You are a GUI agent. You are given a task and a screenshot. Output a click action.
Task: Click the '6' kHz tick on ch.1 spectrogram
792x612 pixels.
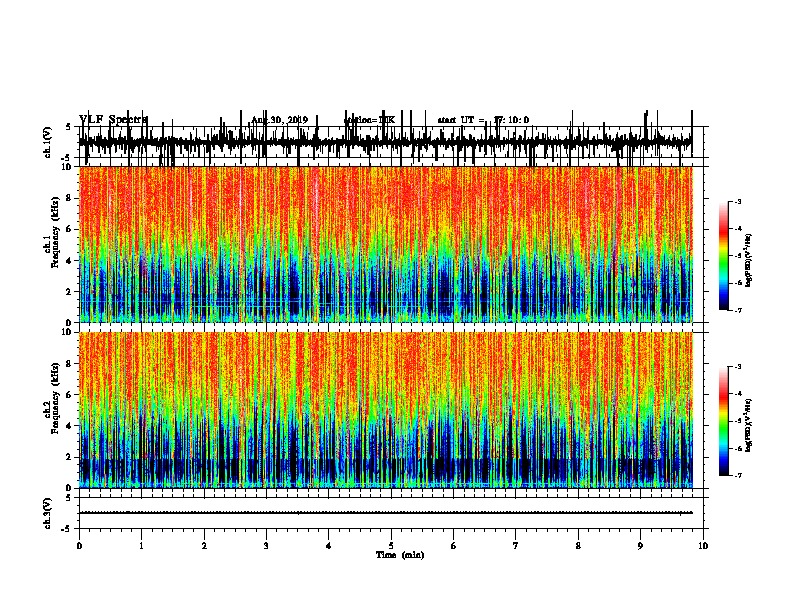[69, 229]
